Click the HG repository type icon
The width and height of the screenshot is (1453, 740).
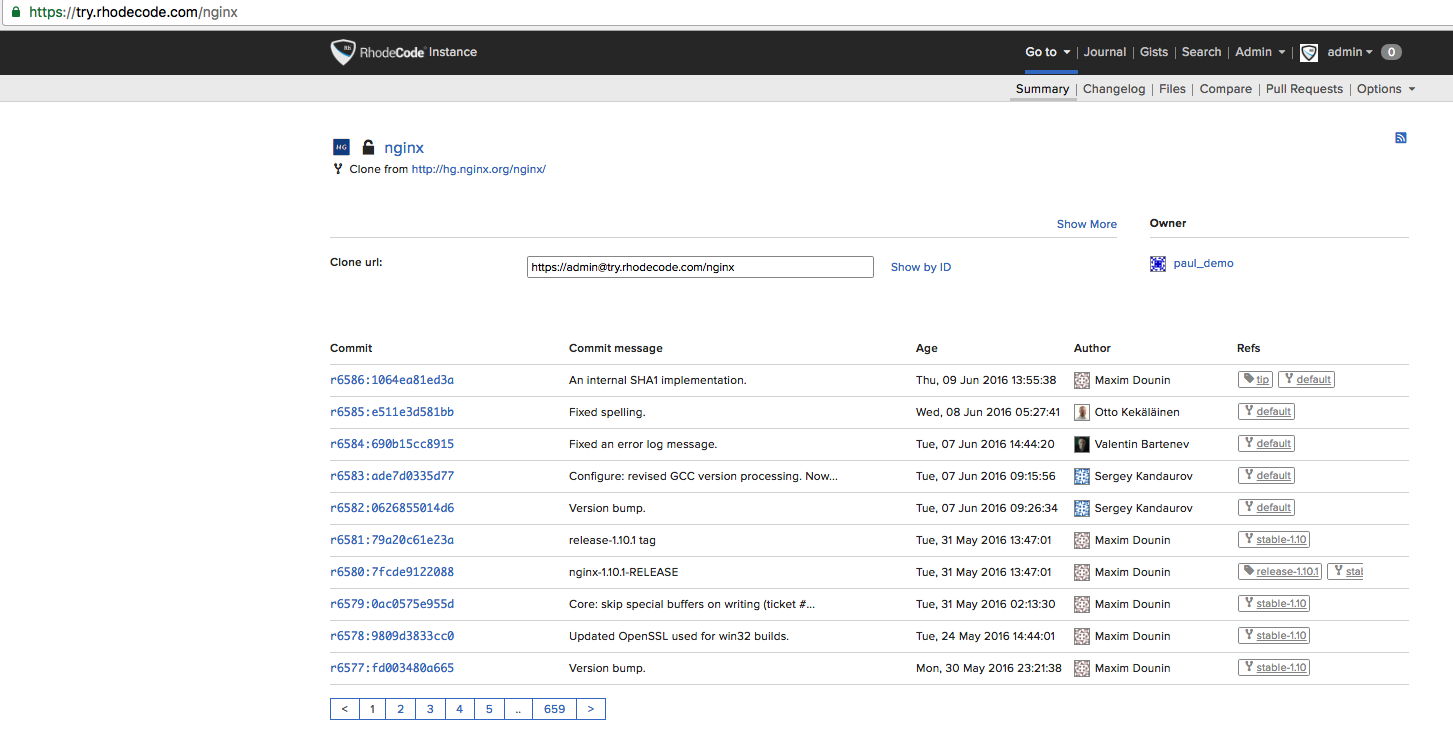pos(341,147)
